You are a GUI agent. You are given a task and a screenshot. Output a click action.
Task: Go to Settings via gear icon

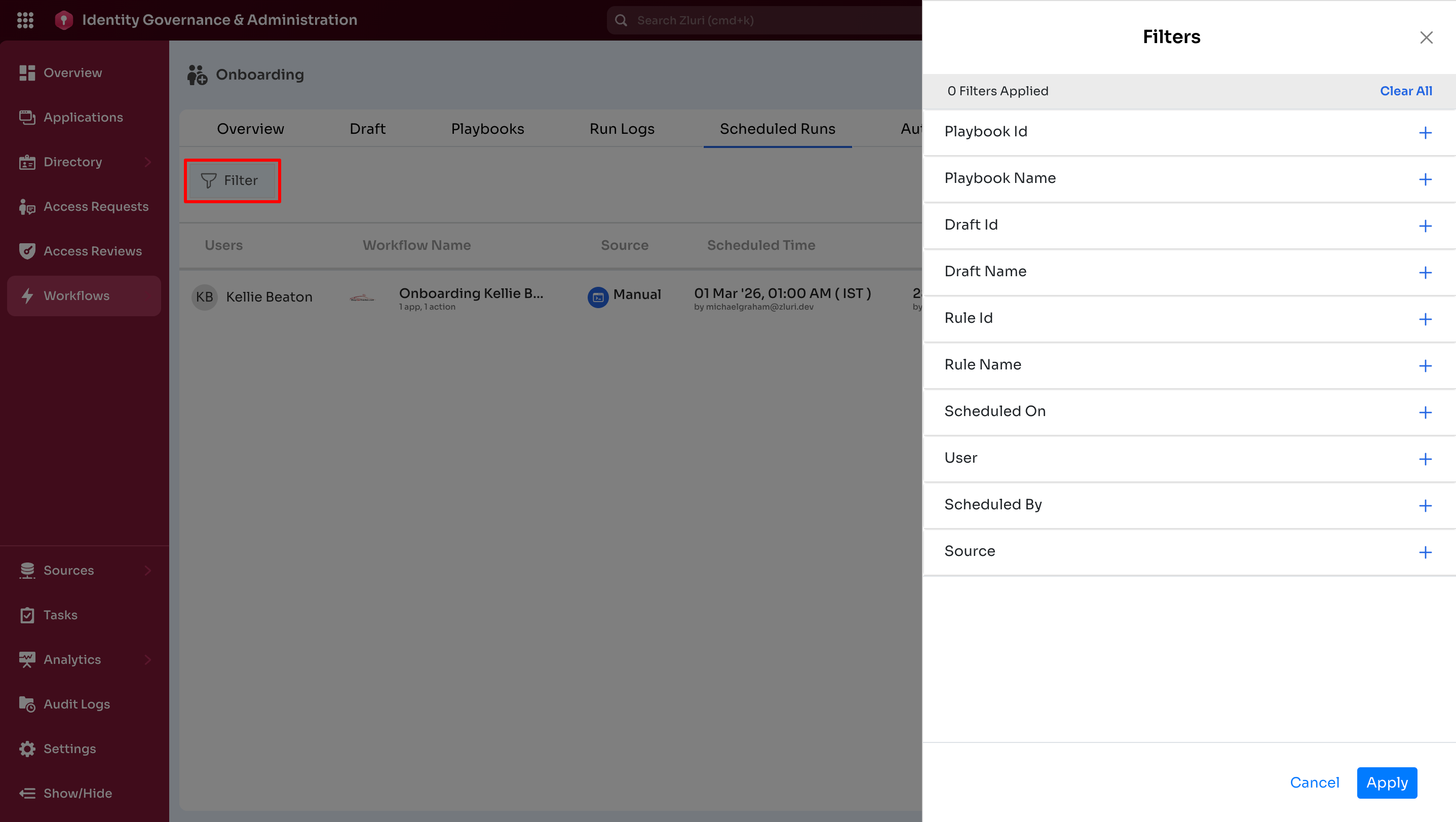click(27, 749)
